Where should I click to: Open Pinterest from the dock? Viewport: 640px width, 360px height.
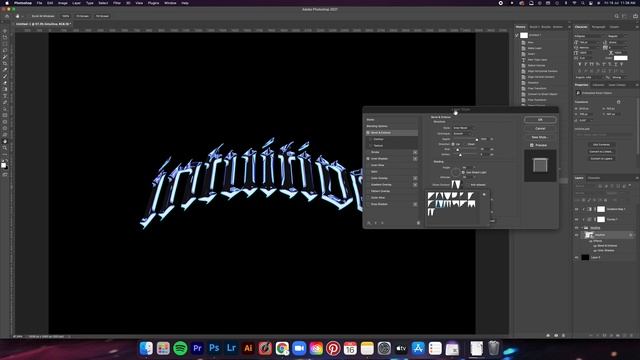tap(333, 348)
